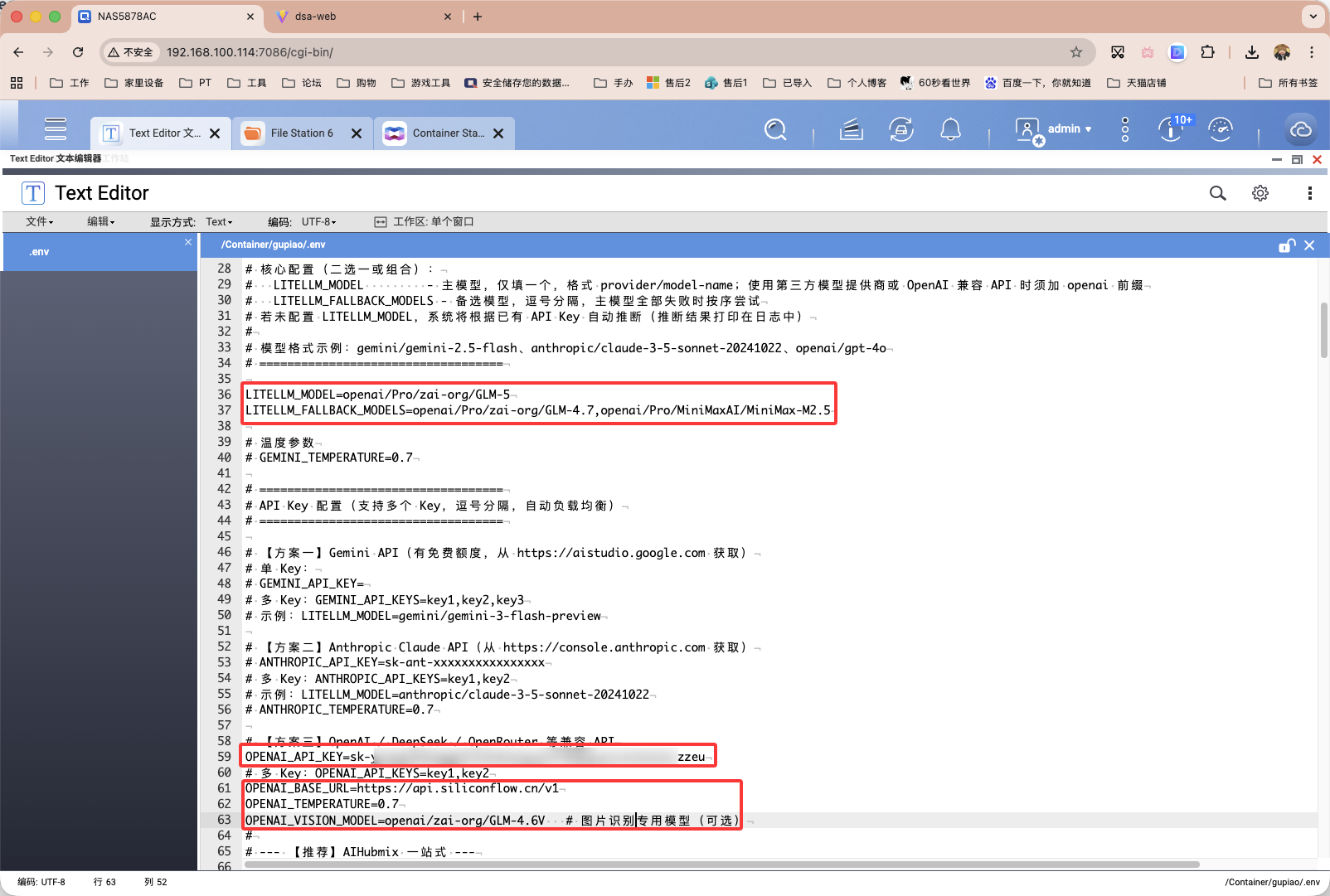This screenshot has height=896, width=1330.
Task: Open the 60秒看世界 bookmark link
Action: 934,82
